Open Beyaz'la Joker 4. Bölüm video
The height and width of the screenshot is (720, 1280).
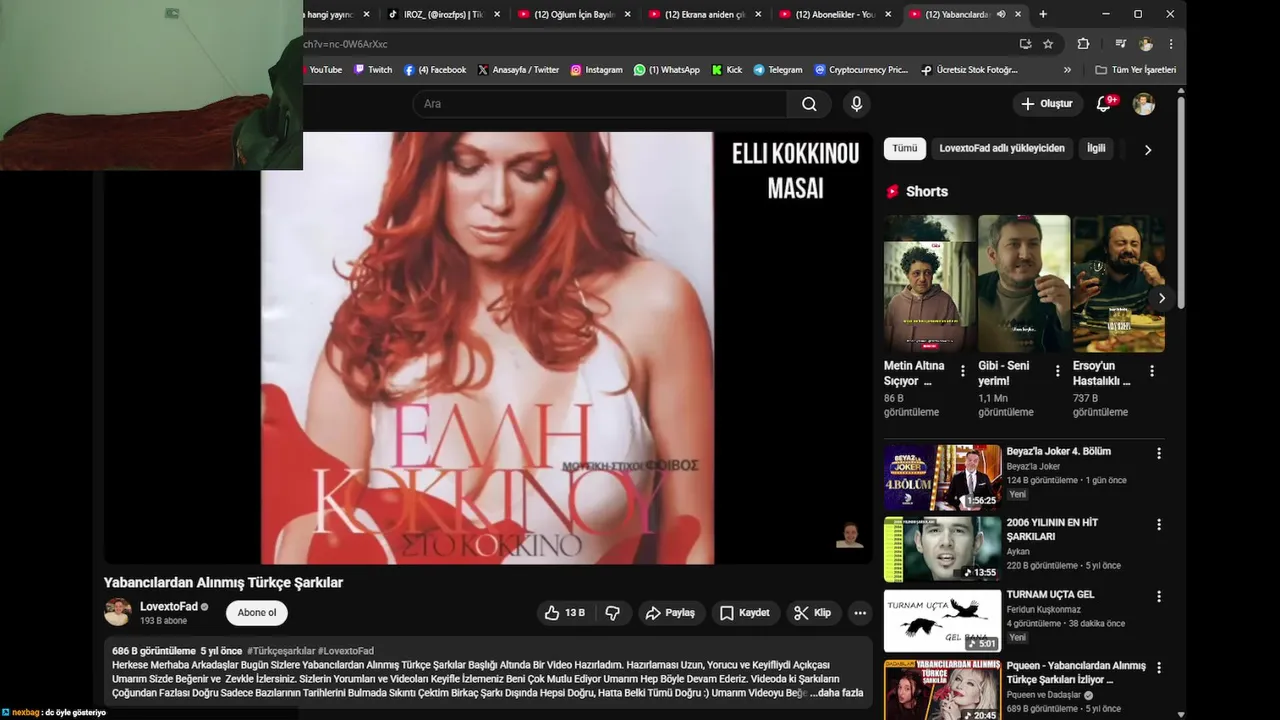click(942, 478)
